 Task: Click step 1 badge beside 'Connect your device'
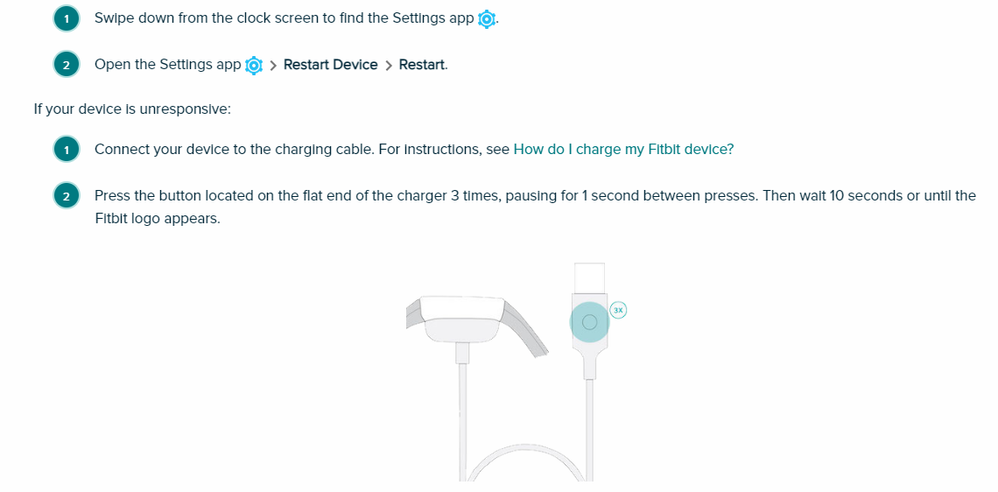[x=66, y=150]
